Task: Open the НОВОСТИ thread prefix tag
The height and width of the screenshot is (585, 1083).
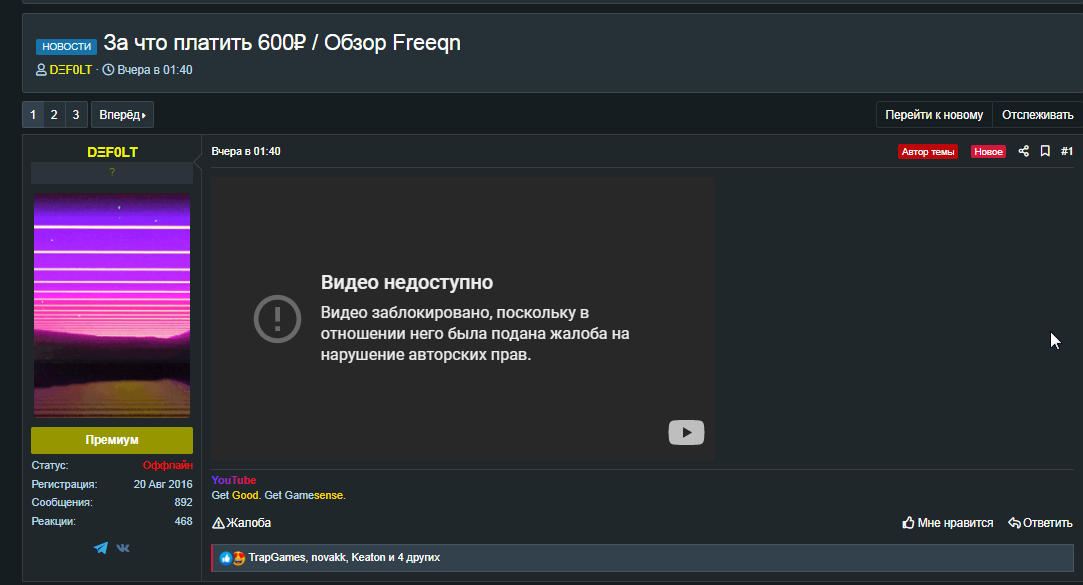Action: pyautogui.click(x=66, y=46)
